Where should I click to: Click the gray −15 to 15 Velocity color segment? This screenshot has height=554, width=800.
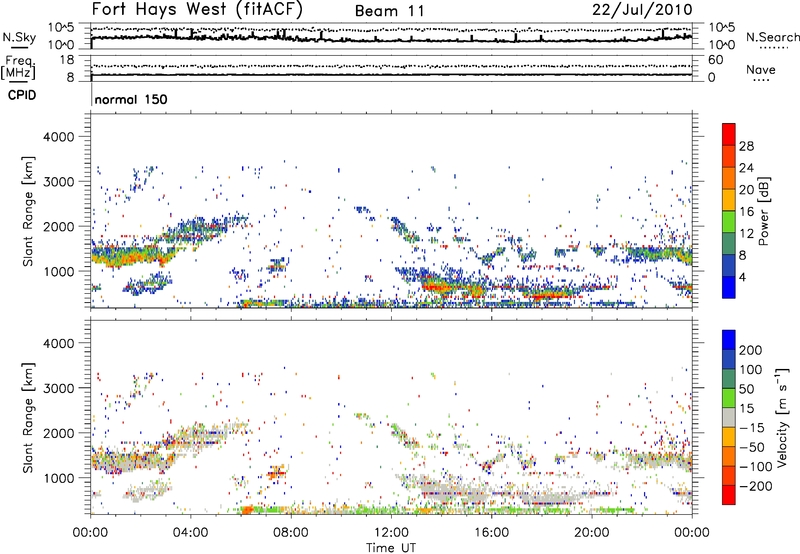[729, 418]
